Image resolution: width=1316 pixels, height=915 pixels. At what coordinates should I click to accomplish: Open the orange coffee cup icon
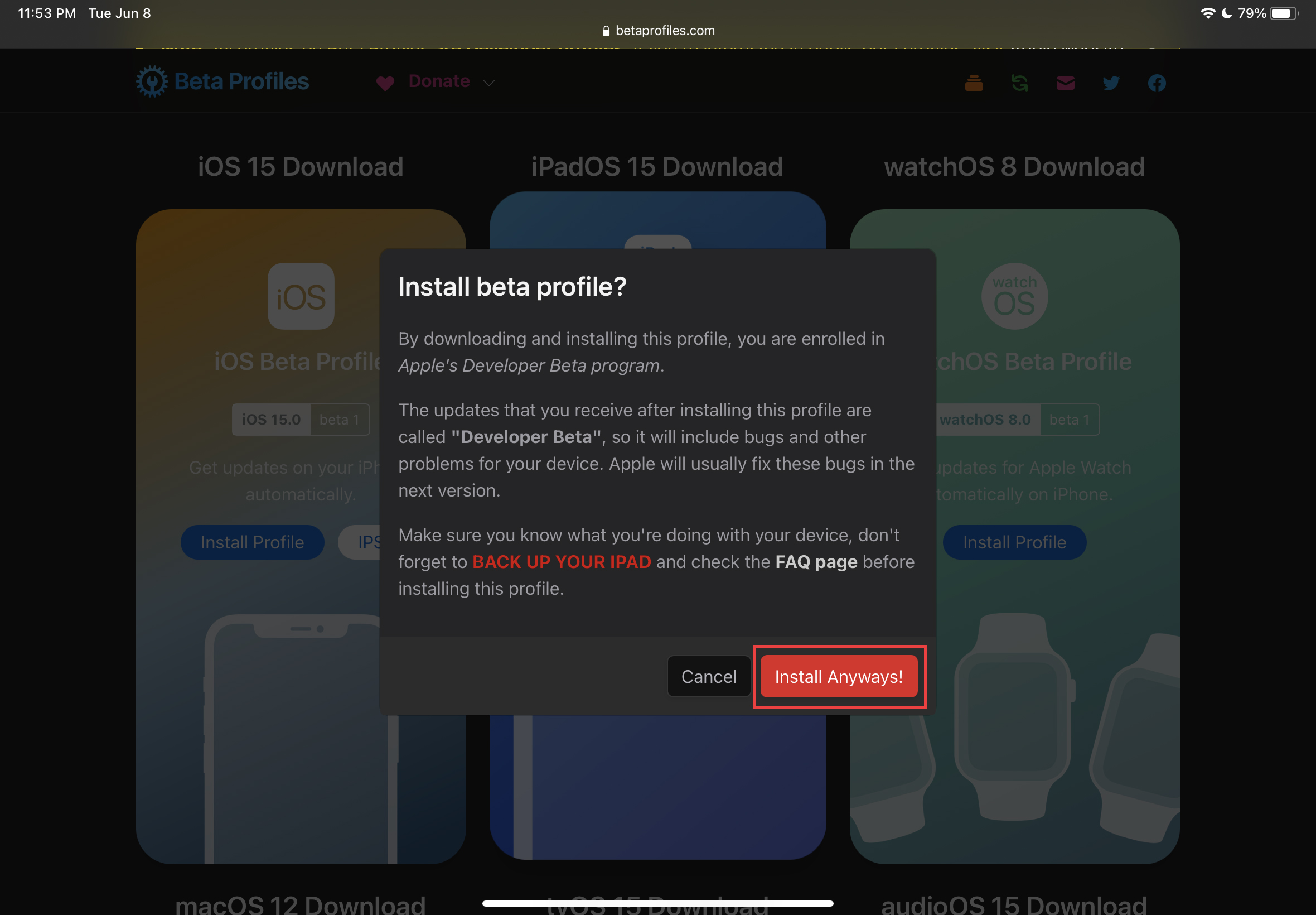(974, 84)
